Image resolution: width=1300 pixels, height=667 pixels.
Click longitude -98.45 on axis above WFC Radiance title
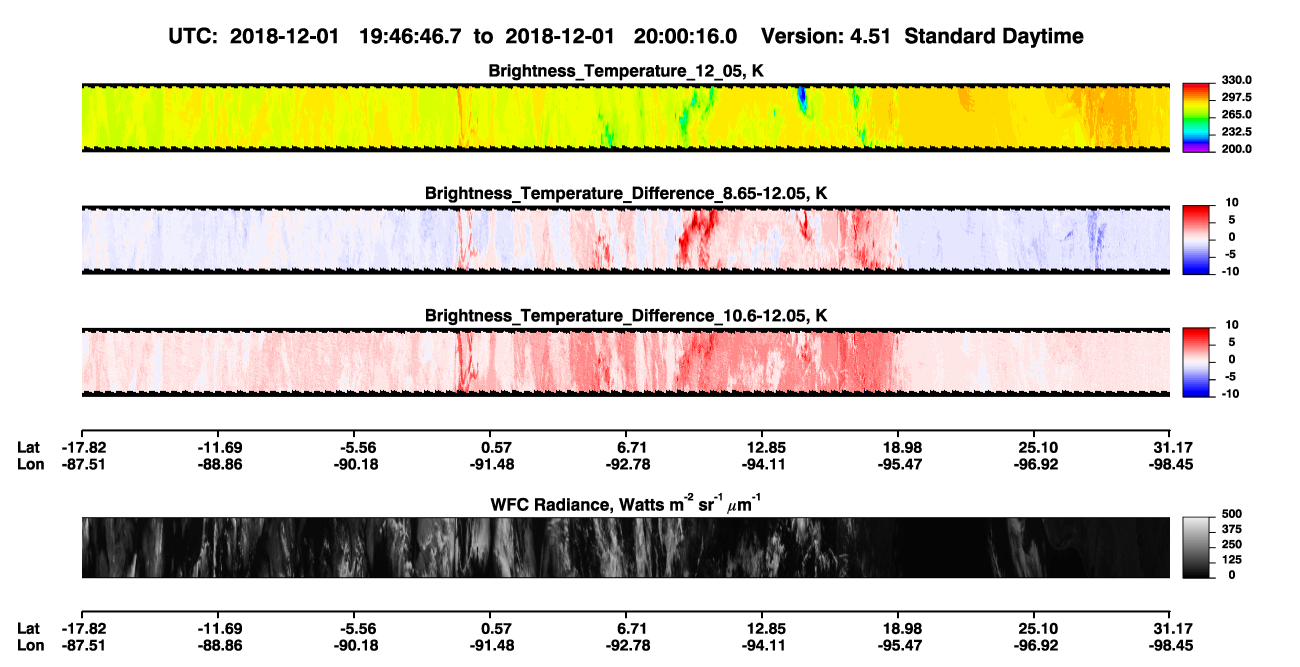(1171, 464)
